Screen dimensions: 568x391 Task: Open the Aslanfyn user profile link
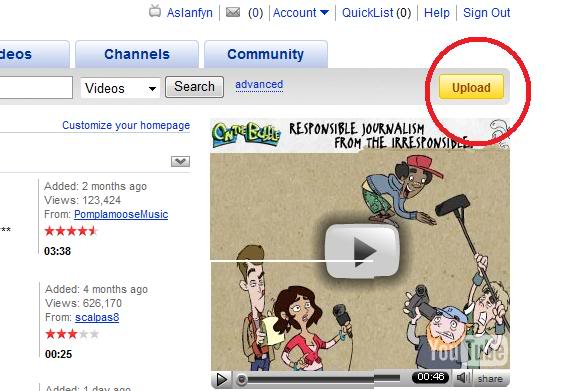coord(189,13)
